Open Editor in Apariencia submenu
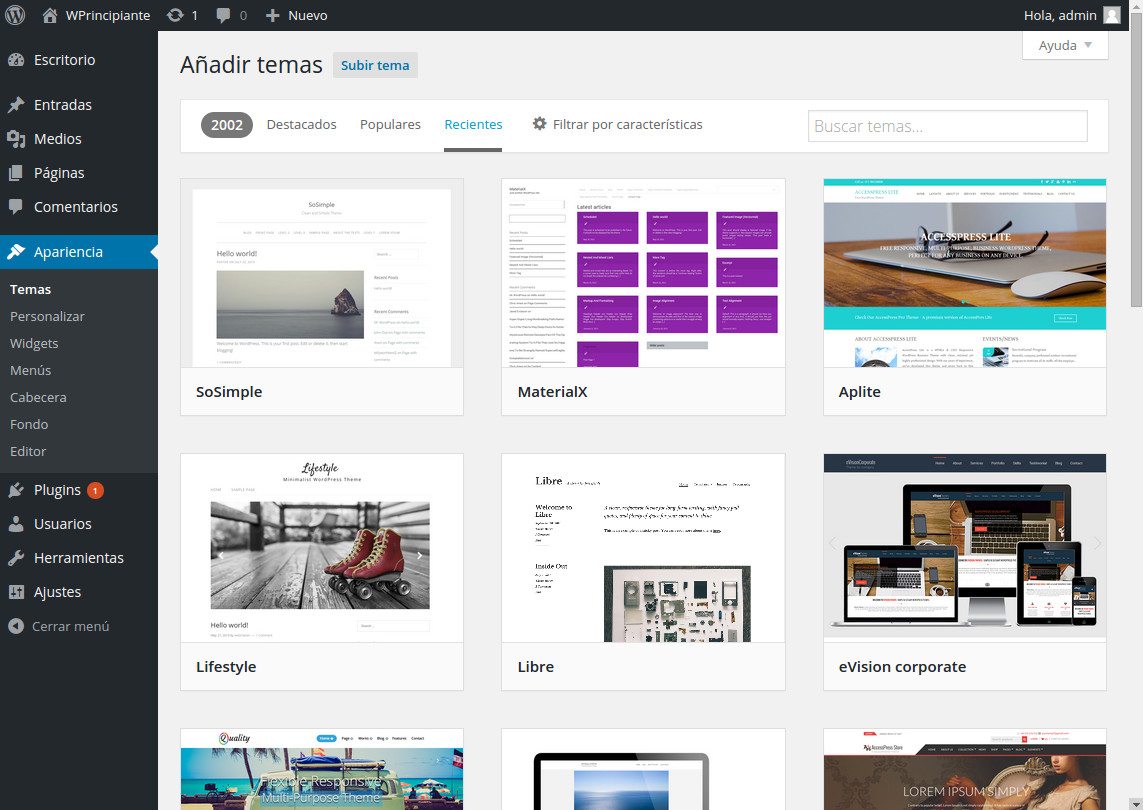1143x810 pixels. pos(28,451)
